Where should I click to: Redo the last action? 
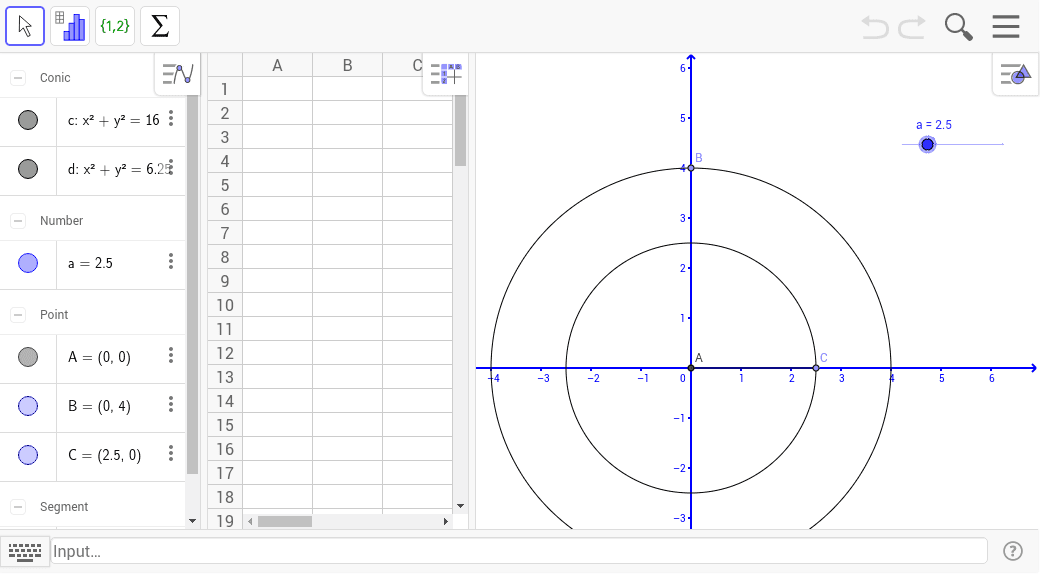[x=912, y=27]
